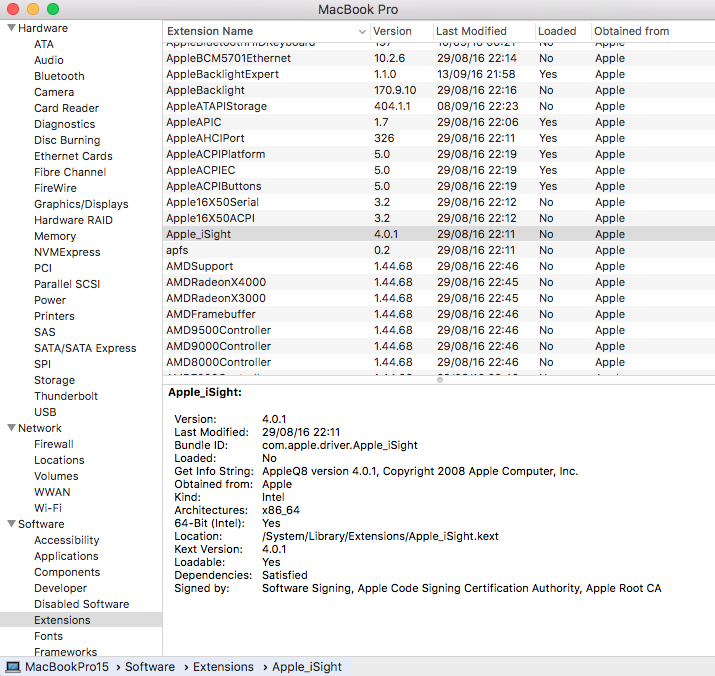This screenshot has height=676, width=715.
Task: Sort by the Version column header
Action: coord(392,31)
